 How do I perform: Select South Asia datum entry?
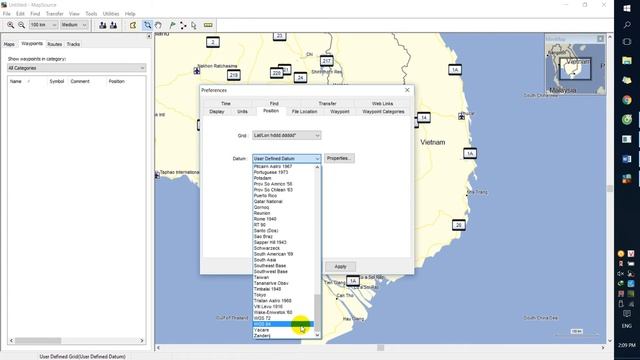click(x=284, y=260)
